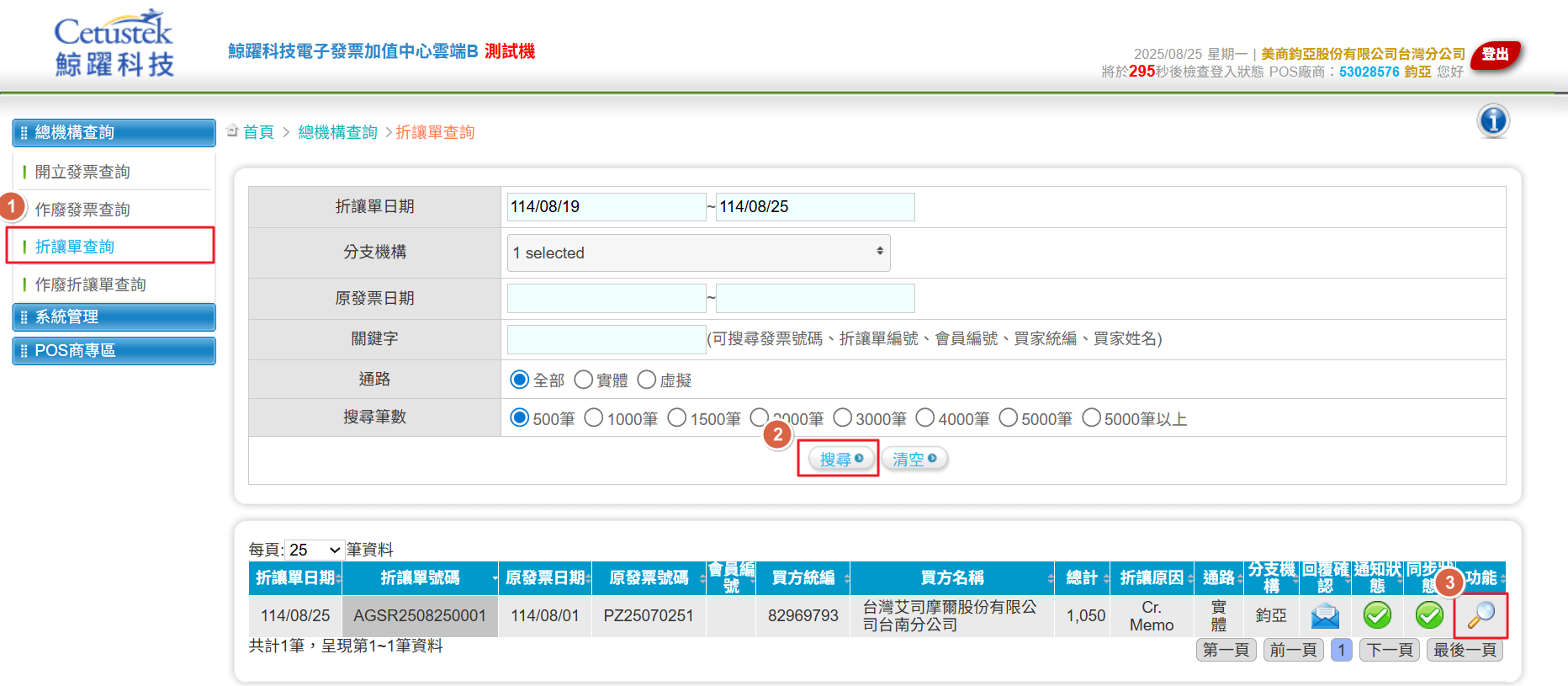Sort the table by 買方名稱 column
1568x686 pixels.
[x=952, y=578]
